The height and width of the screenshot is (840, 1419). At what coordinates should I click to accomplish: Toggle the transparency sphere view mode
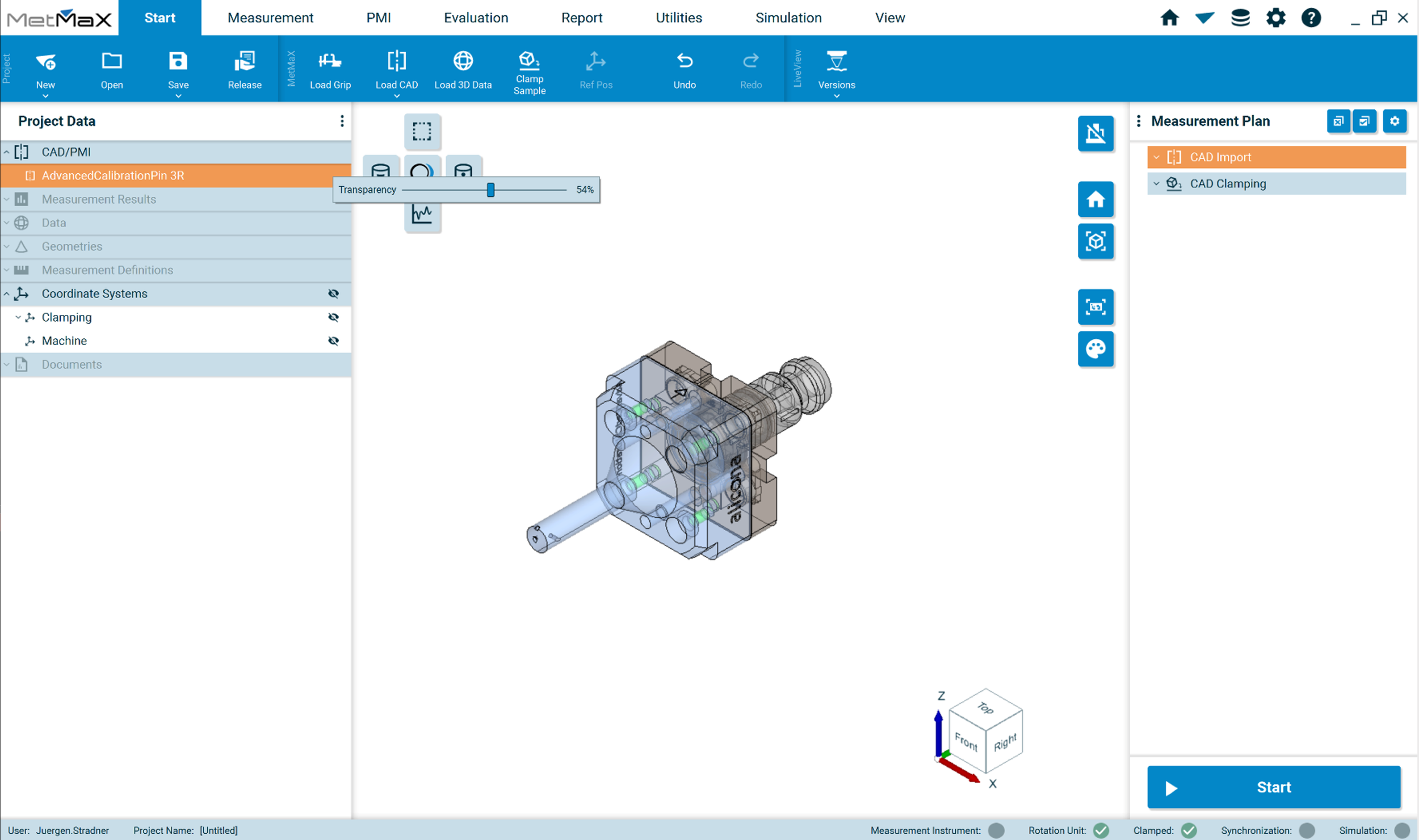pyautogui.click(x=422, y=168)
